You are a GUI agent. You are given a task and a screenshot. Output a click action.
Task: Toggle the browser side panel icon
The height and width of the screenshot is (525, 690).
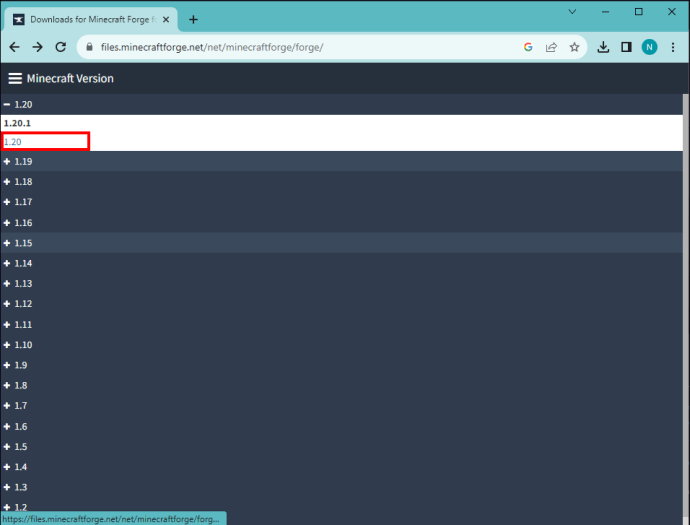pyautogui.click(x=626, y=47)
